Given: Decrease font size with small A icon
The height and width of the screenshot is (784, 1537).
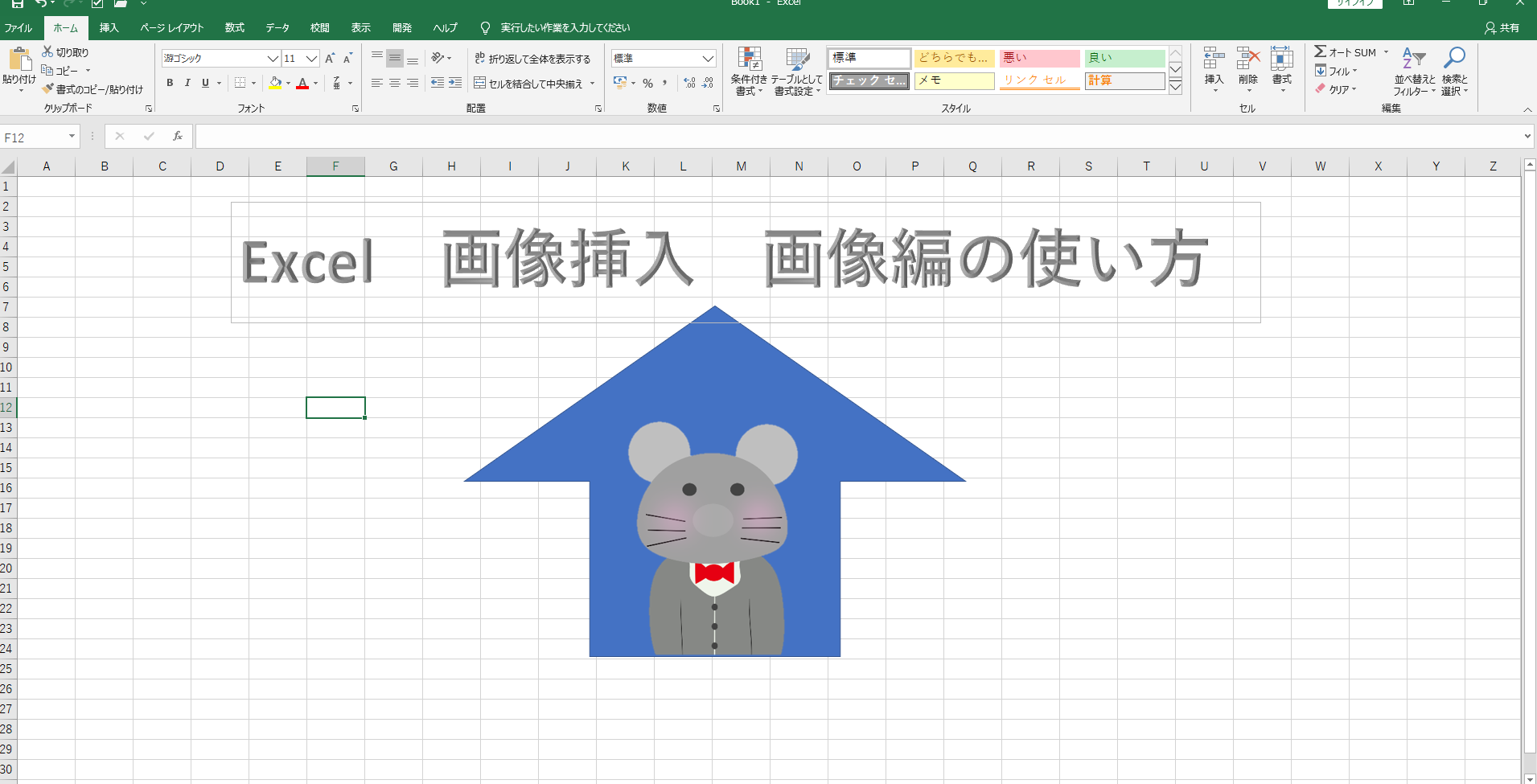Looking at the screenshot, I should pyautogui.click(x=347, y=58).
